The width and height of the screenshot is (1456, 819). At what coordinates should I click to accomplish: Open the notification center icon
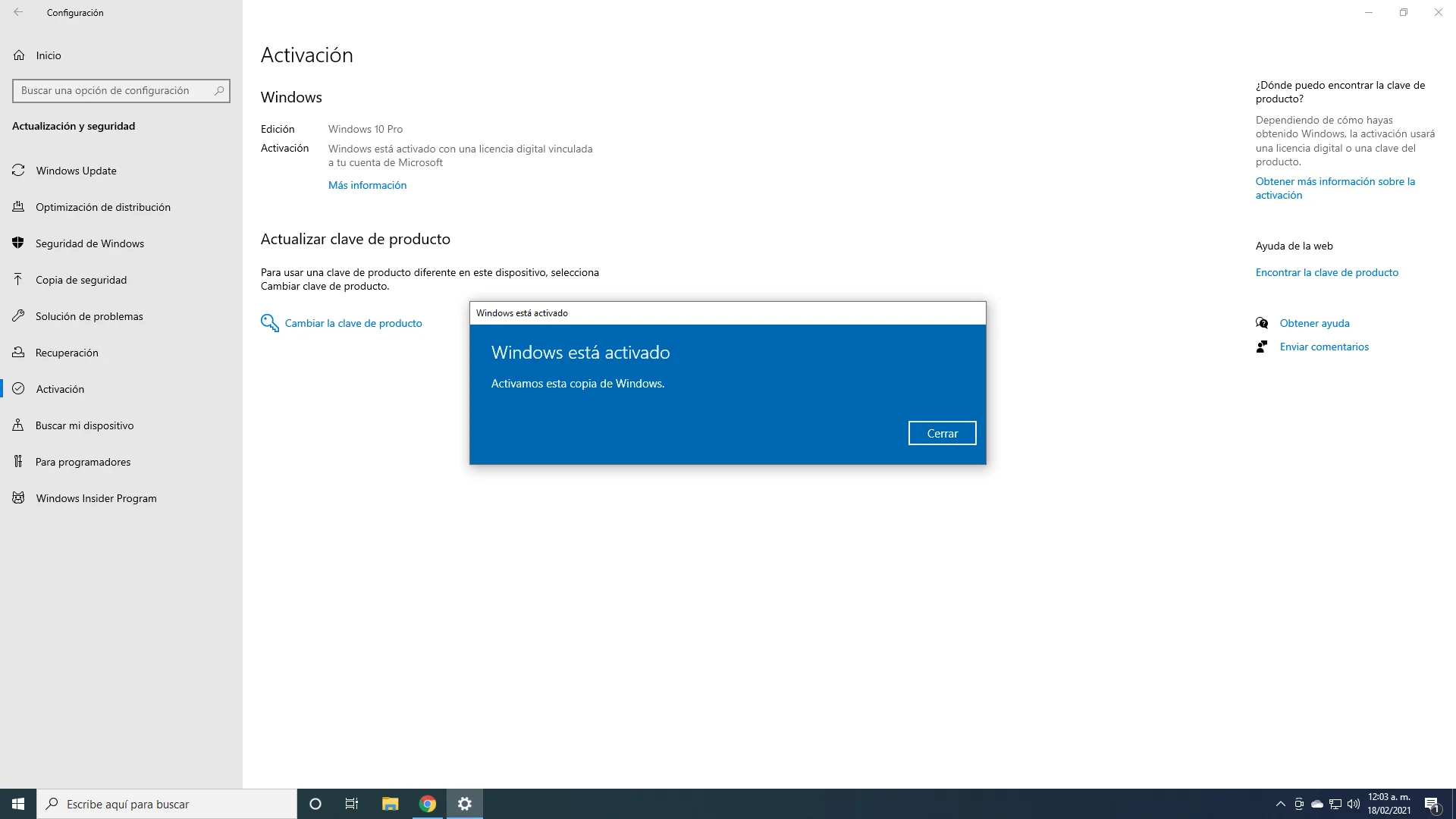pos(1432,804)
